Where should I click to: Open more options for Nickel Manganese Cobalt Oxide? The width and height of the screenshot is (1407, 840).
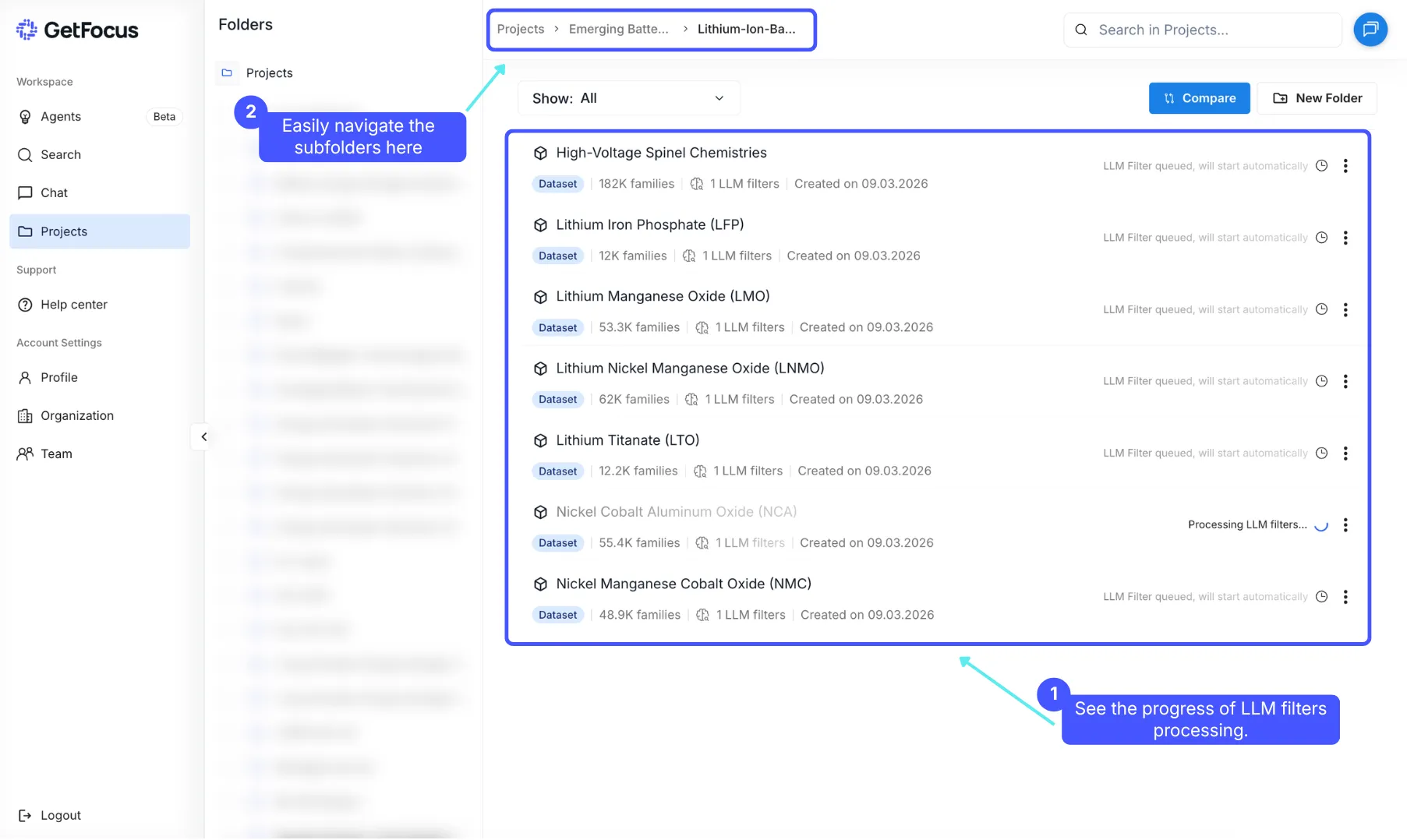click(1345, 597)
